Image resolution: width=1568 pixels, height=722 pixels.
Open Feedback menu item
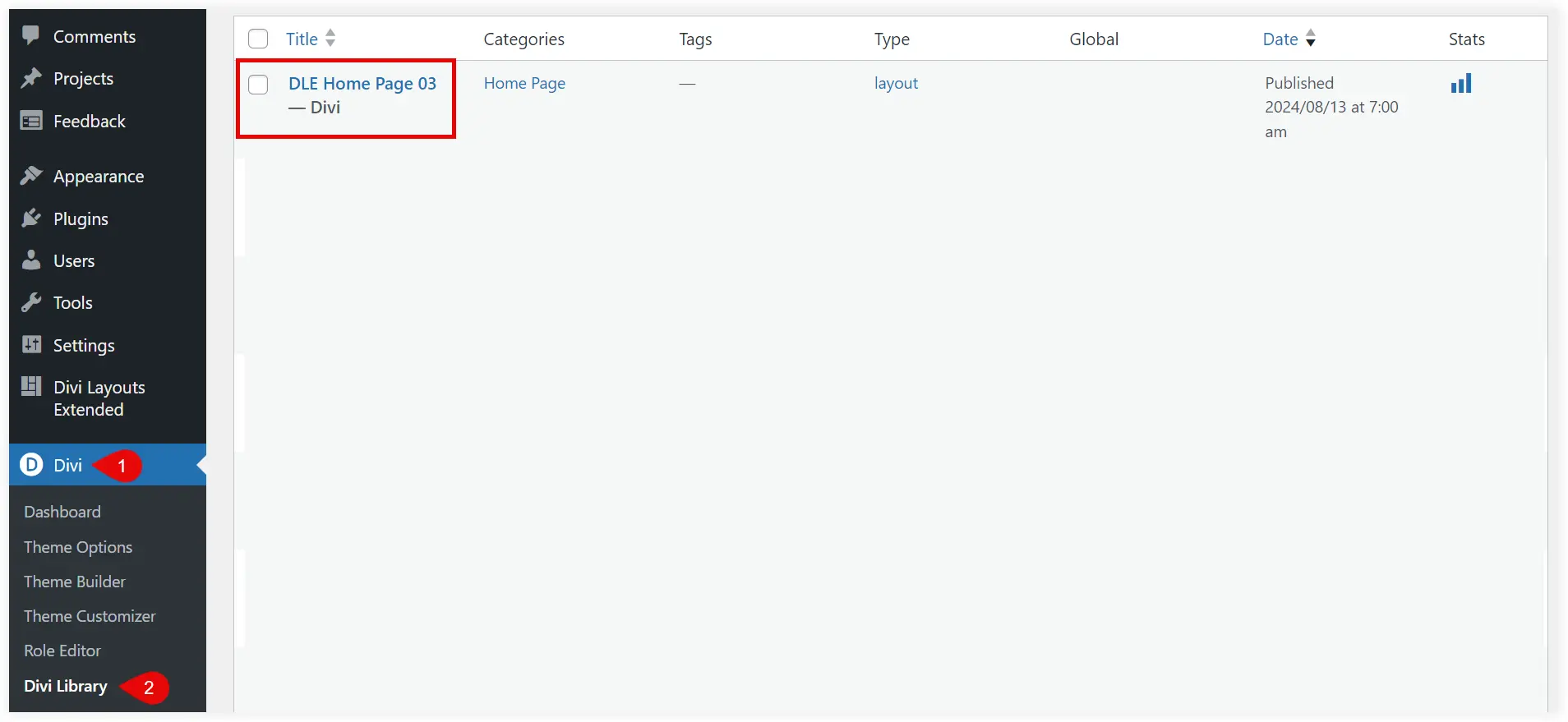pos(90,121)
